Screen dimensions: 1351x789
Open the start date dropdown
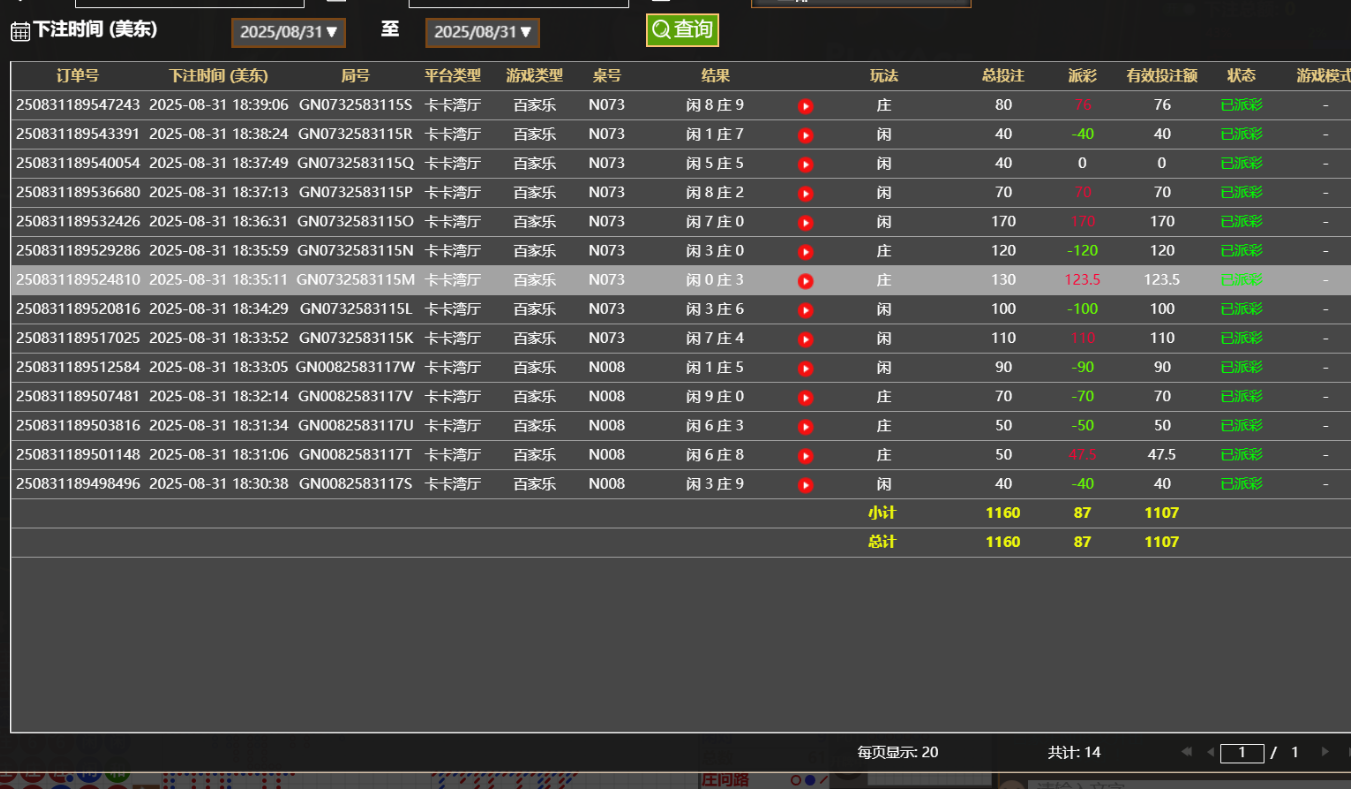click(288, 32)
